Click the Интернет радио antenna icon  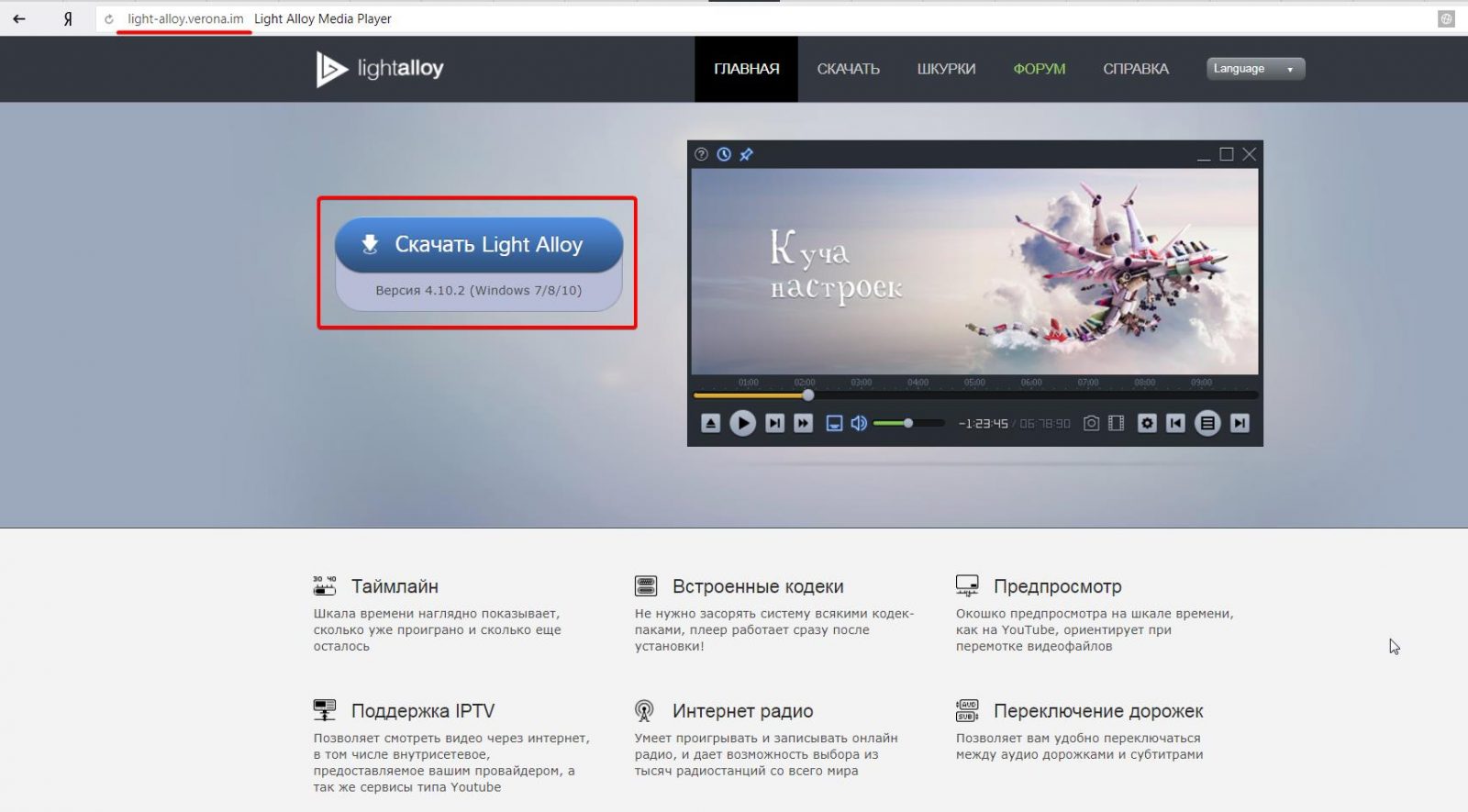644,710
